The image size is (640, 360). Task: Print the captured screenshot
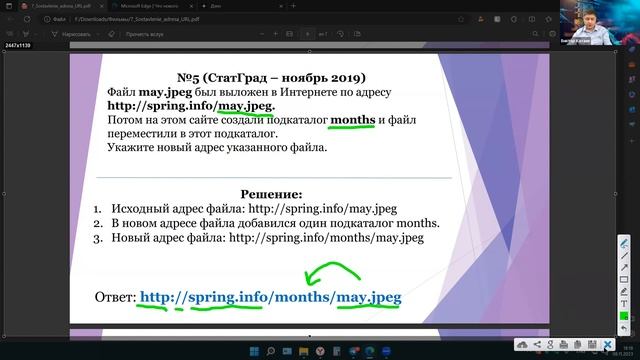pos(564,345)
